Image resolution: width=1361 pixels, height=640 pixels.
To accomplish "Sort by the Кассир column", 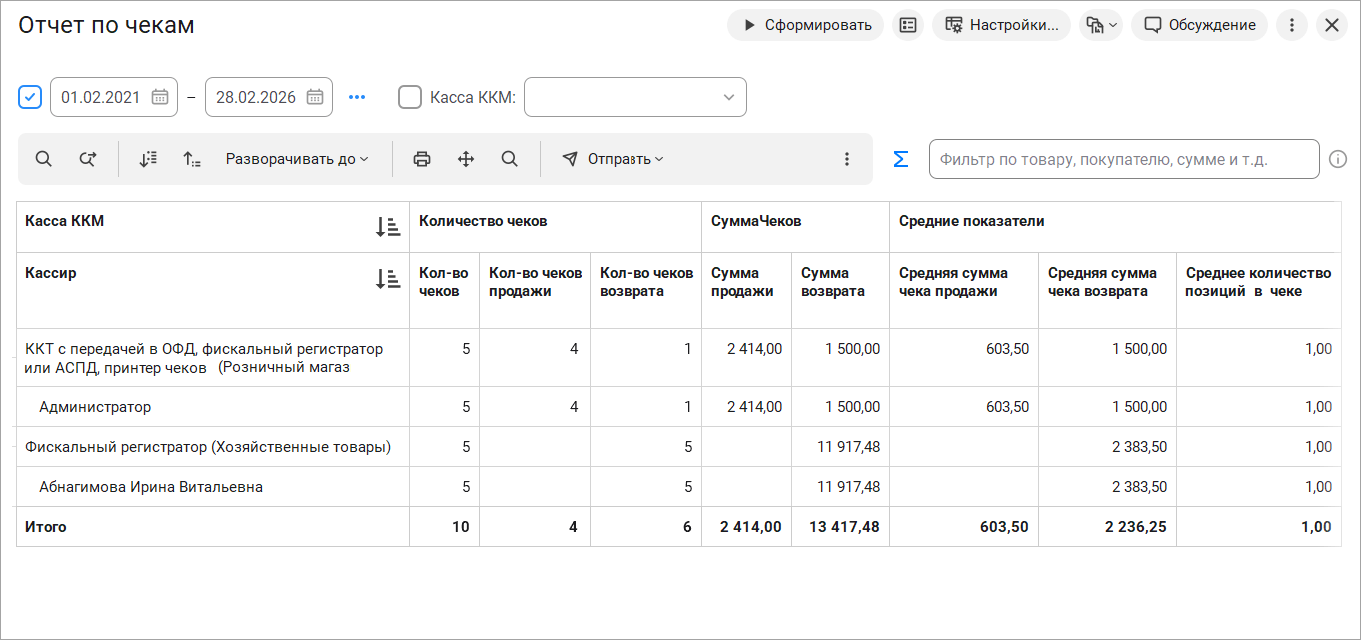I will [x=388, y=279].
